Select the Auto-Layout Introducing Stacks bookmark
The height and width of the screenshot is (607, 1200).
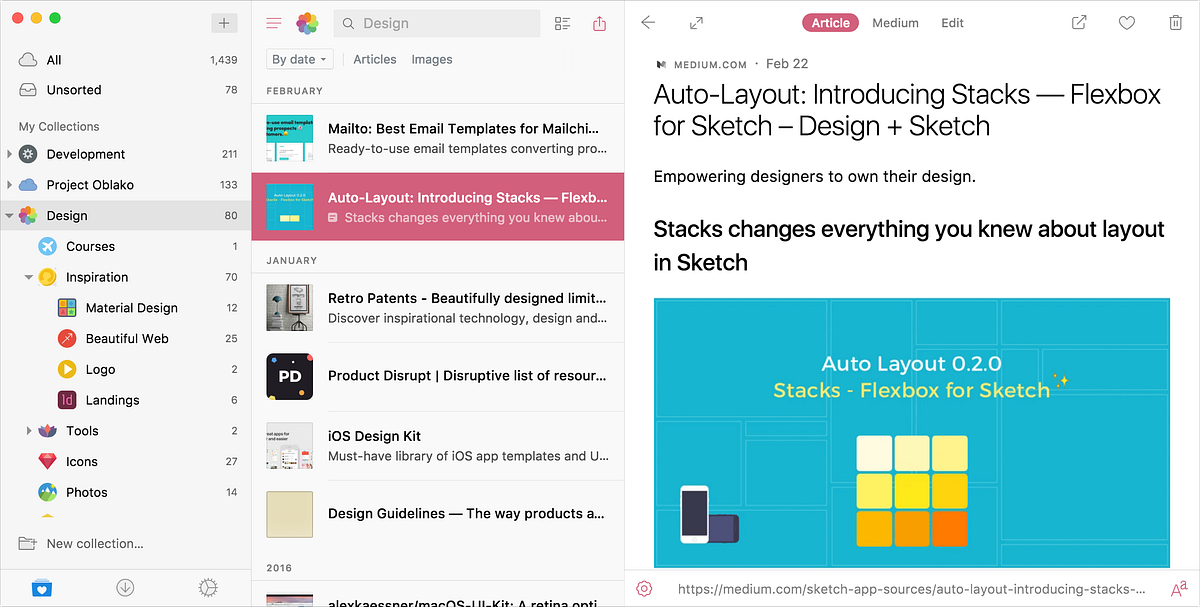[x=438, y=207]
